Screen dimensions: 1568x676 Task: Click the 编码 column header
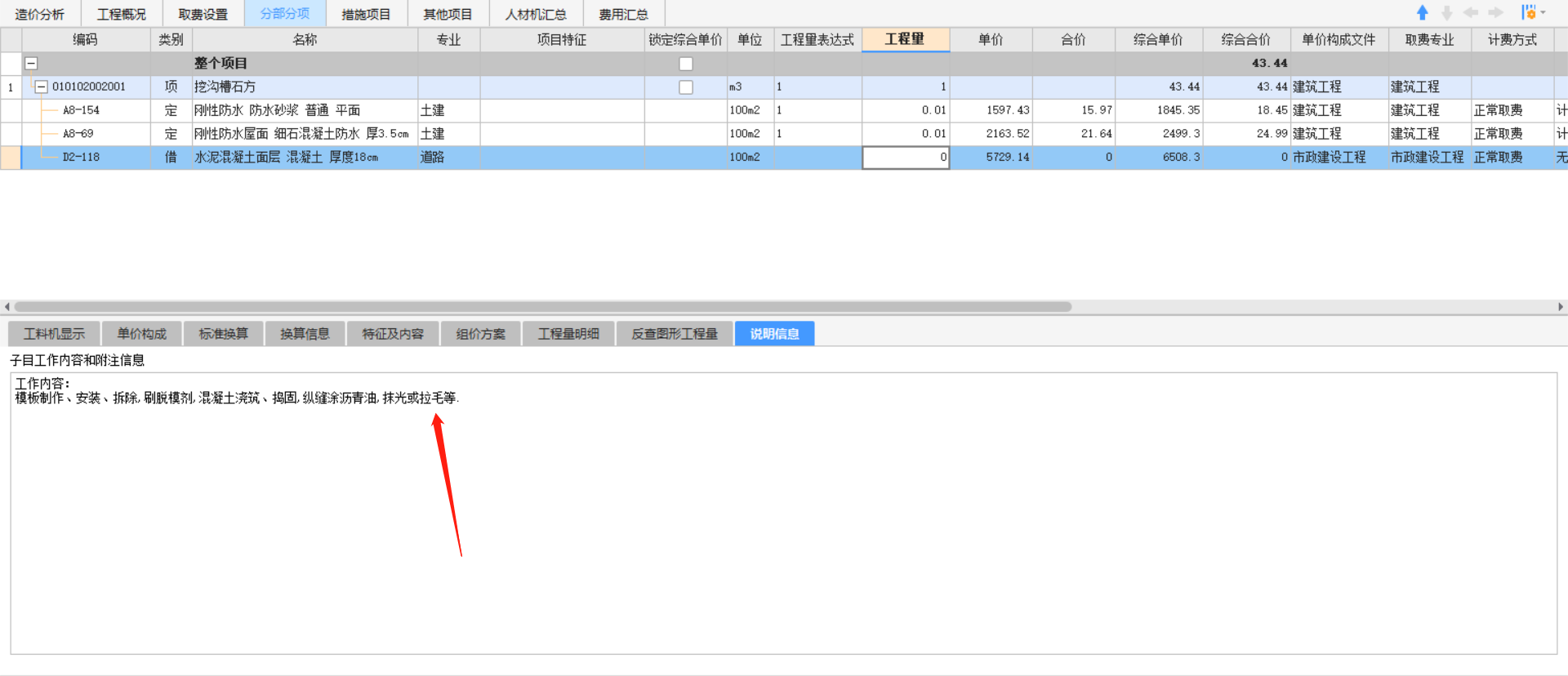coord(86,40)
